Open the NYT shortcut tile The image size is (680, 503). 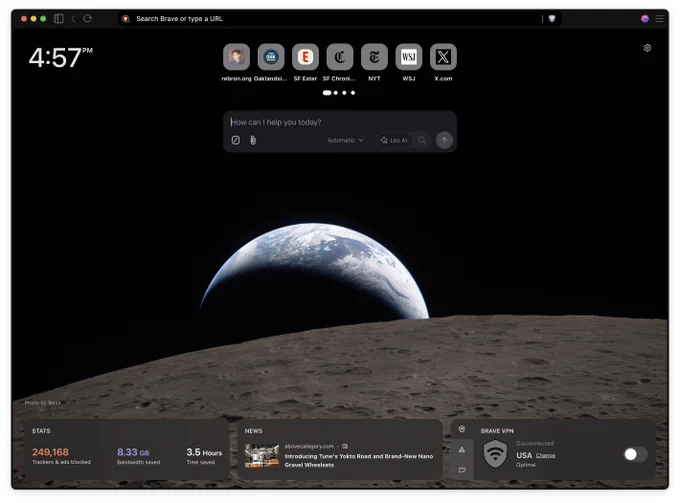(x=374, y=57)
